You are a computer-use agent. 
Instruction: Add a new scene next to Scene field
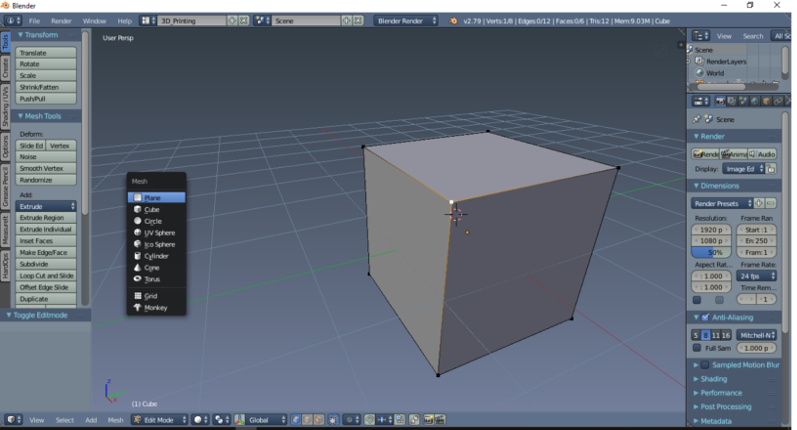pyautogui.click(x=347, y=21)
